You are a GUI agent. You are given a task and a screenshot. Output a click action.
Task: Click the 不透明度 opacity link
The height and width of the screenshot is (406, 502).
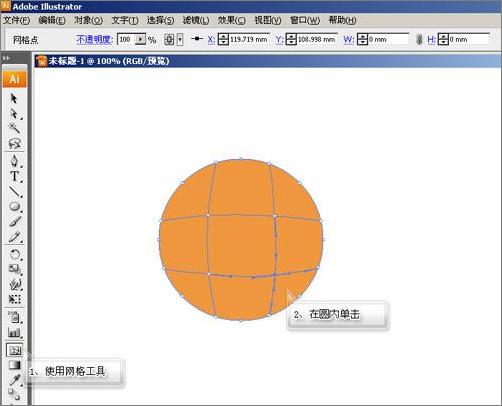94,39
